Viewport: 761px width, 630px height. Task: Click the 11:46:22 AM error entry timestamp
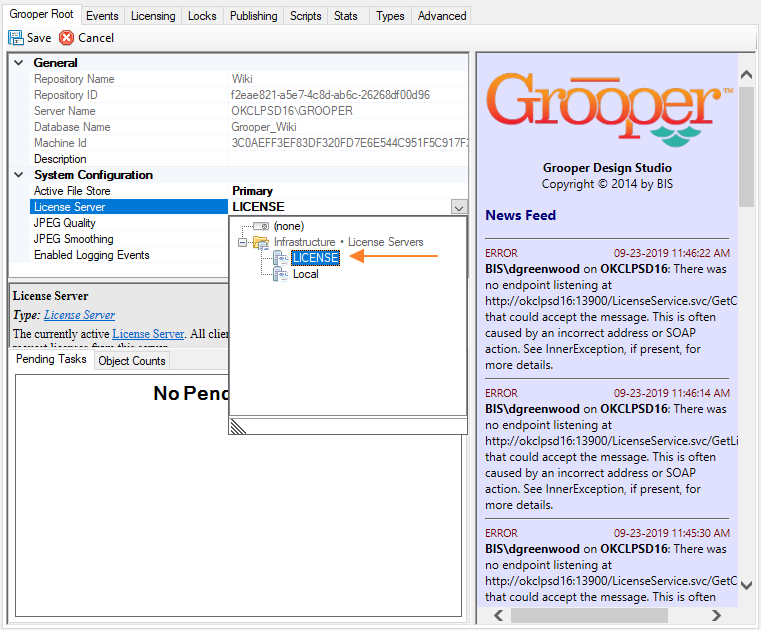click(672, 253)
